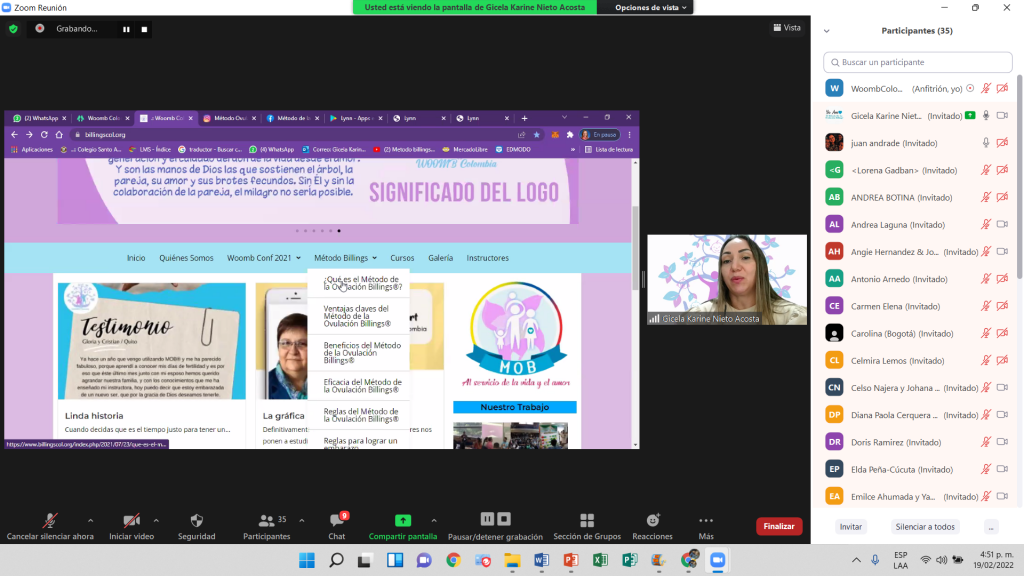The width and height of the screenshot is (1024, 576).
Task: Select participant Elda Peña-Cúcuta in list
Action: [x=918, y=470]
